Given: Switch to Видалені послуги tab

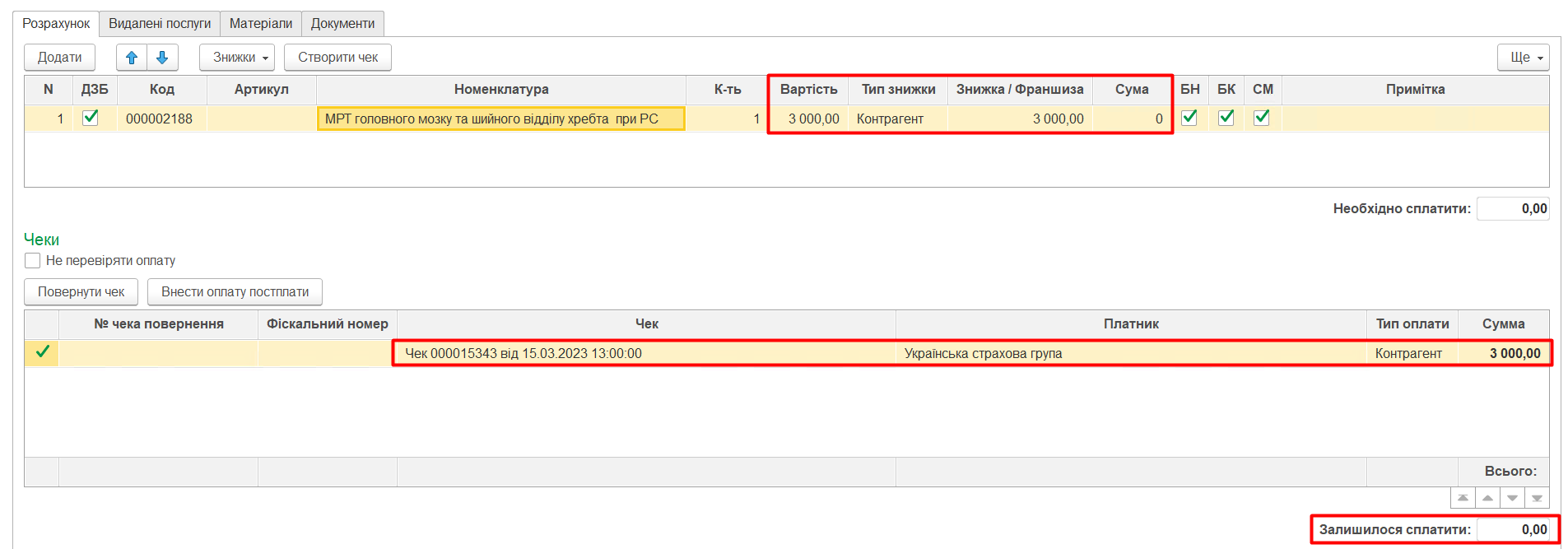Looking at the screenshot, I should point(160,24).
